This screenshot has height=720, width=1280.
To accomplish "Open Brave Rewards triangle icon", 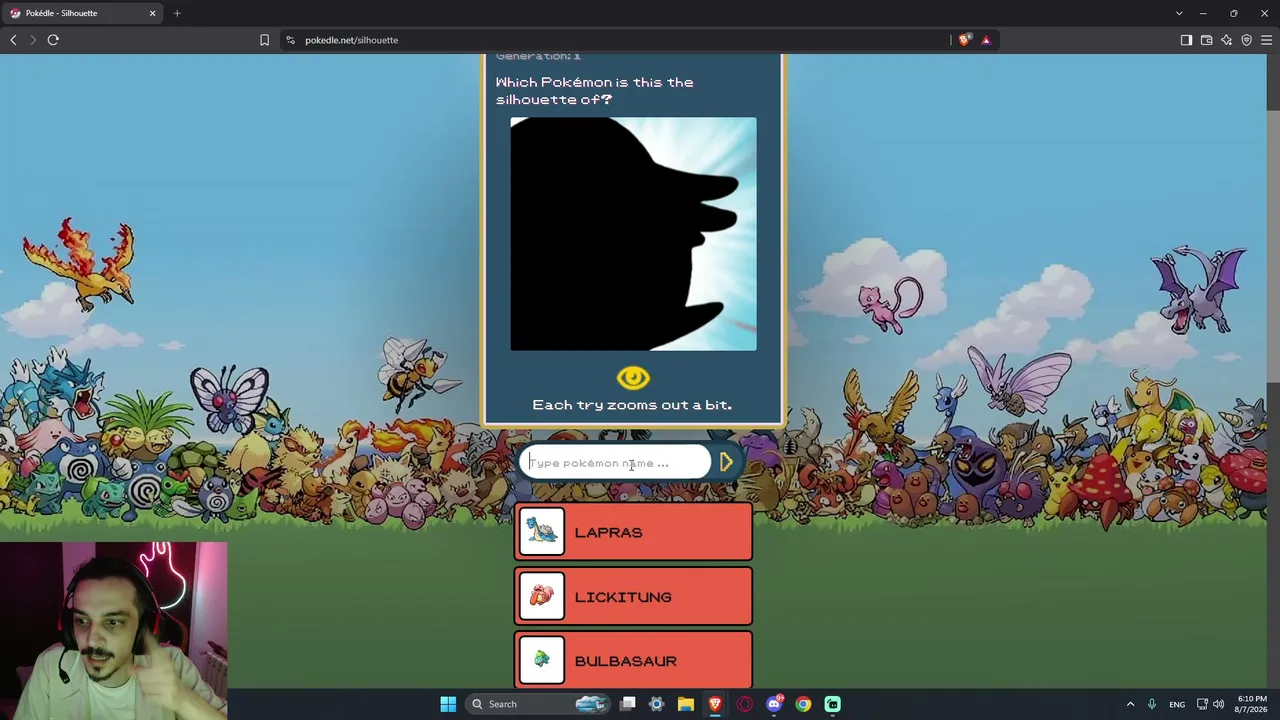I will 985,40.
